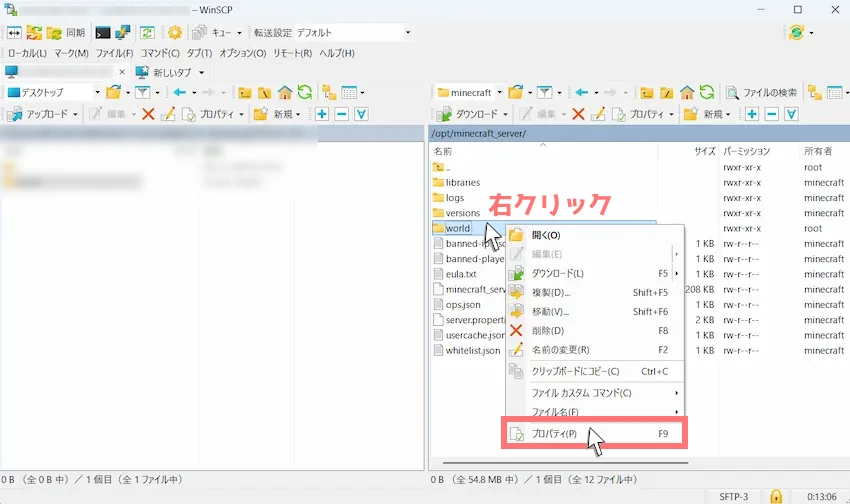Viewport: 850px width, 504px height.
Task: Click local panel 新規 new button
Action: pos(273,114)
